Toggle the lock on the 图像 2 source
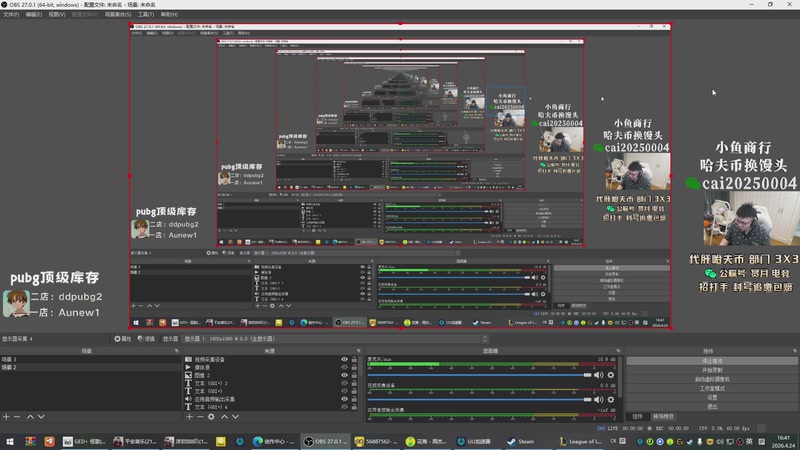The image size is (800, 450). click(354, 375)
